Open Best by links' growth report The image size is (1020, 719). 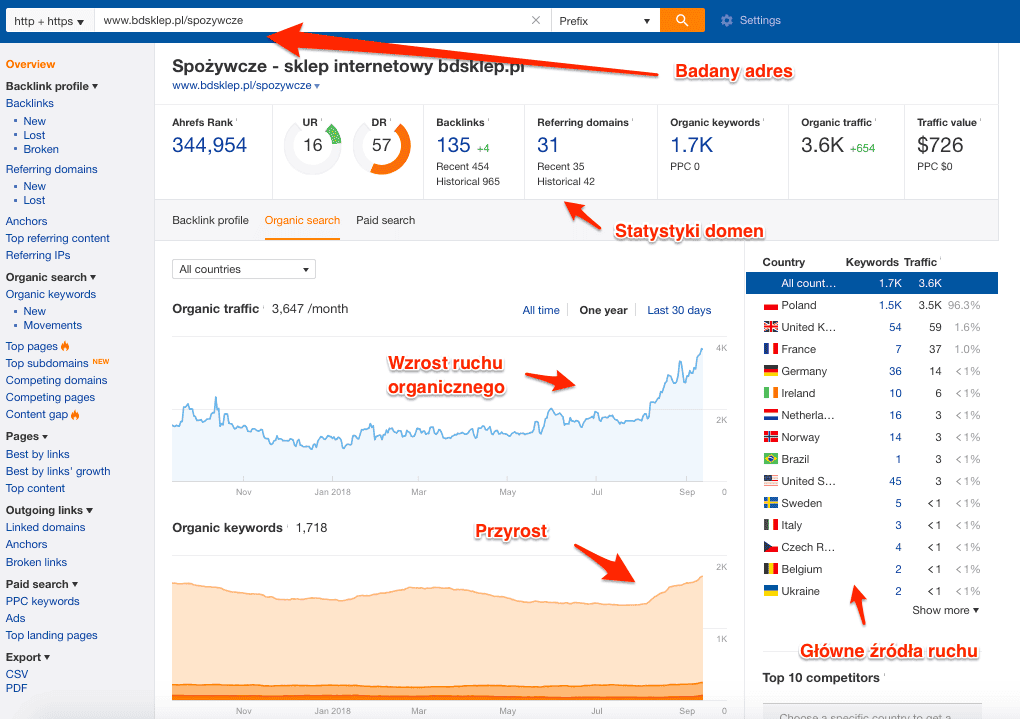coord(58,471)
